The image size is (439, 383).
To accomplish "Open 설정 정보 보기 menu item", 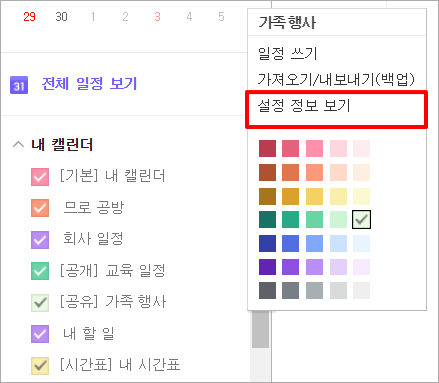I will point(304,106).
